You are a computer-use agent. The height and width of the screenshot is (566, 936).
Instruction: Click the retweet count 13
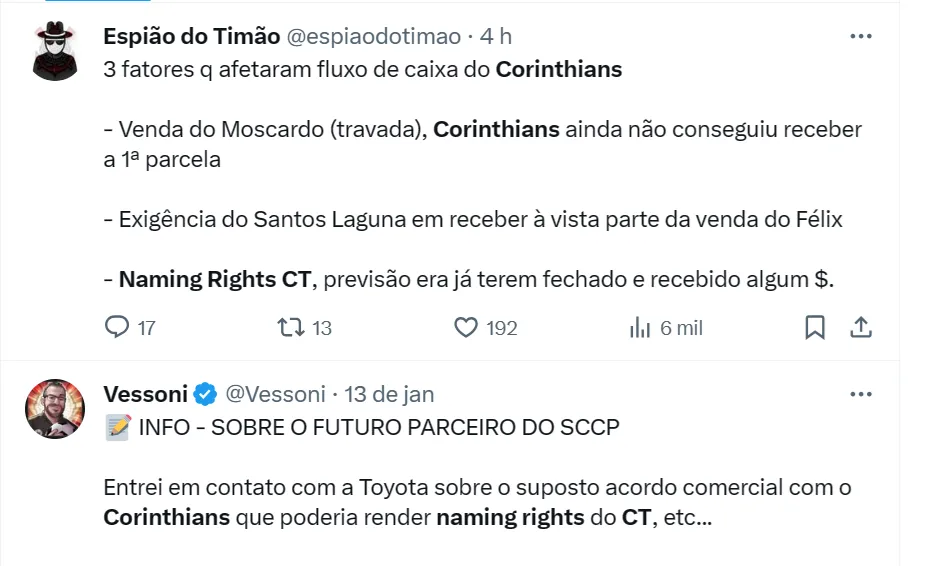pyautogui.click(x=321, y=327)
